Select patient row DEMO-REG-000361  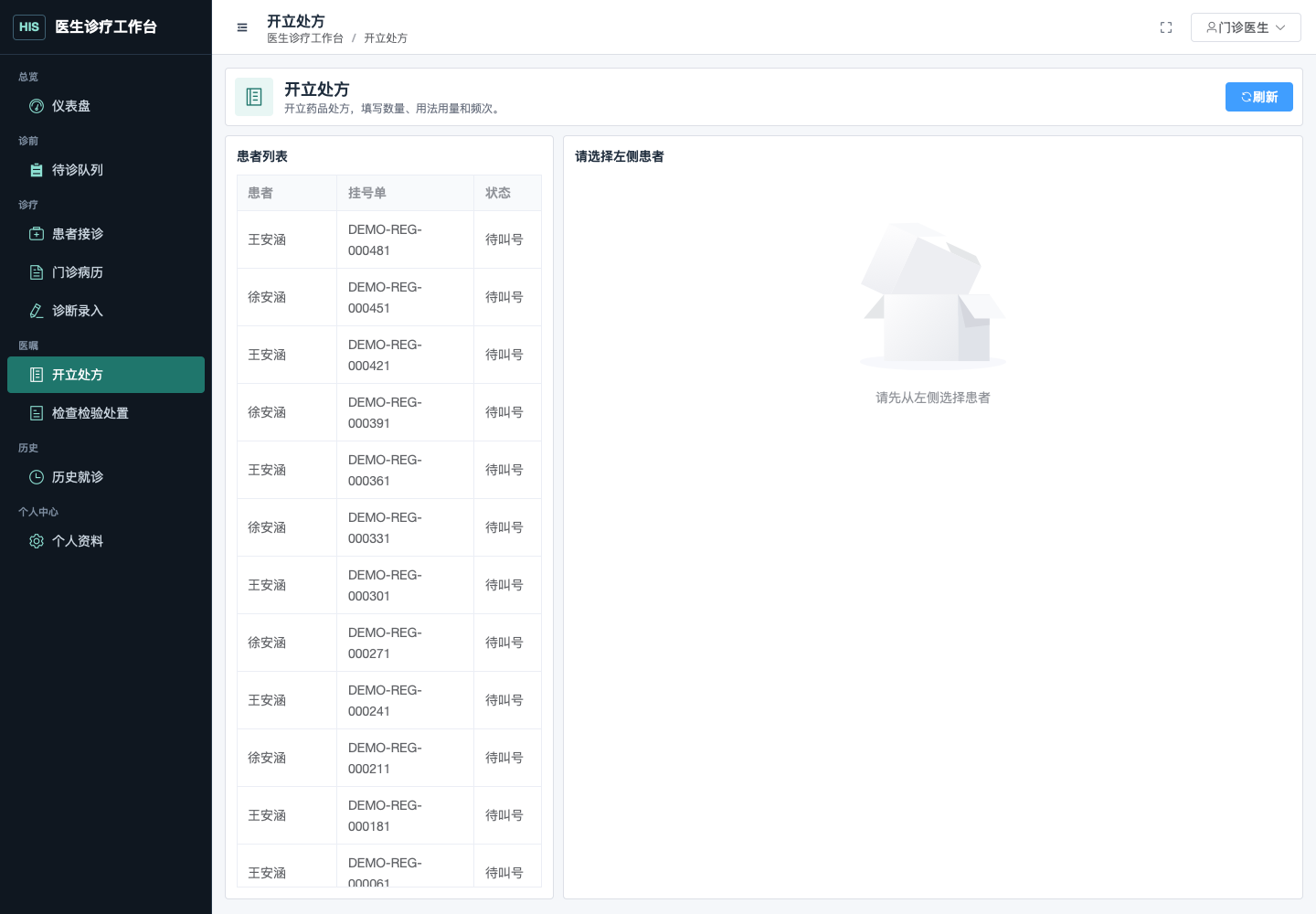pyautogui.click(x=389, y=470)
